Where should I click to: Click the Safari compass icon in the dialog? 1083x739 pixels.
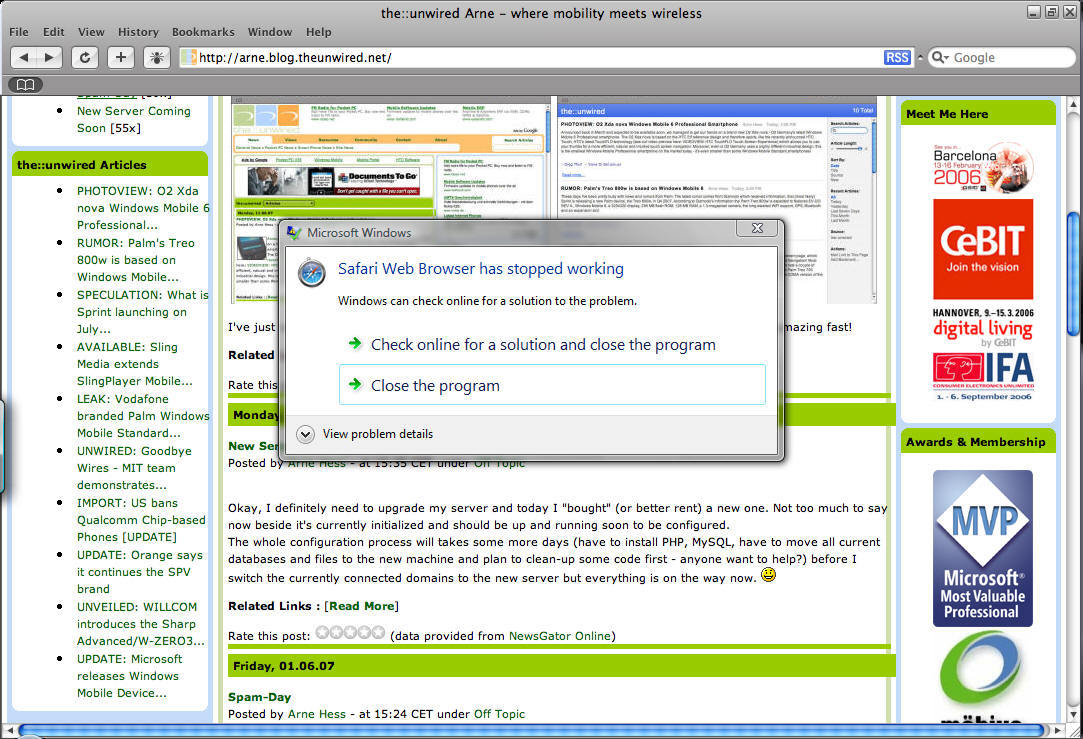[x=312, y=272]
